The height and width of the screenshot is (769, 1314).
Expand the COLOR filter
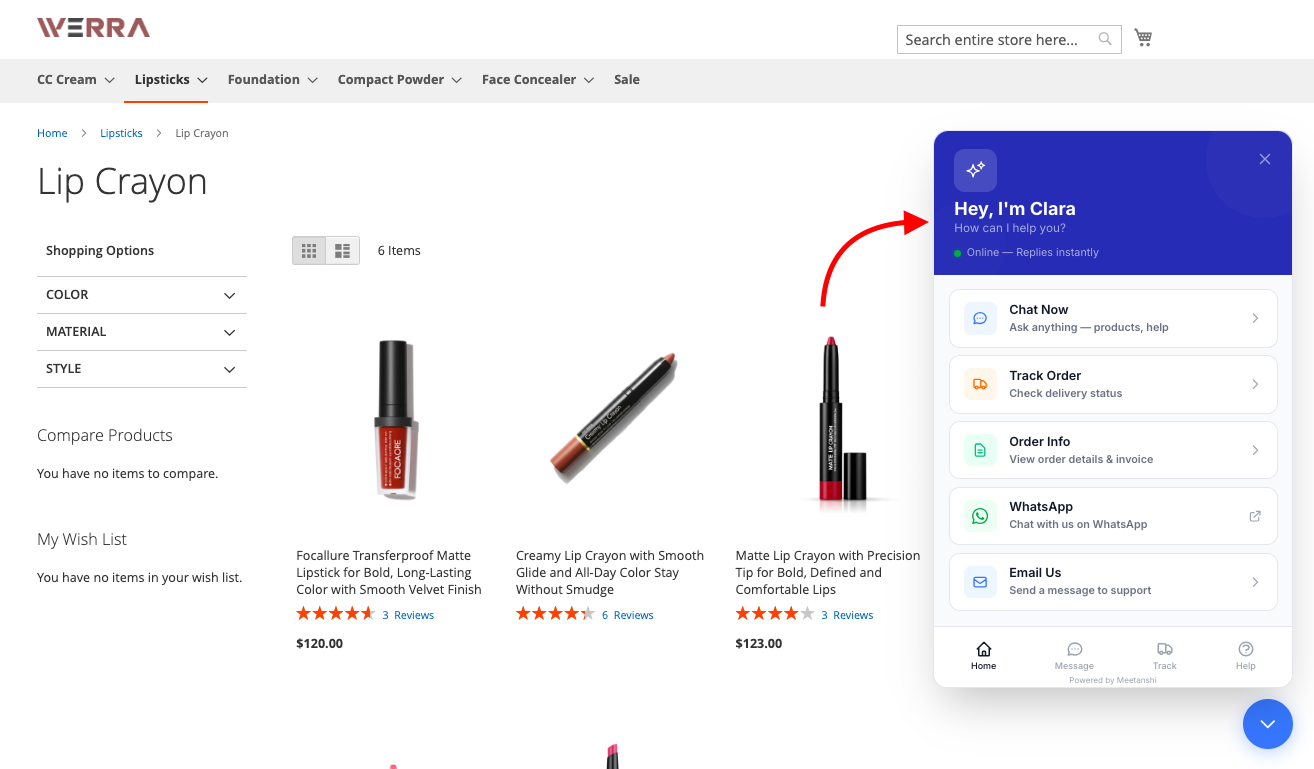tap(142, 295)
